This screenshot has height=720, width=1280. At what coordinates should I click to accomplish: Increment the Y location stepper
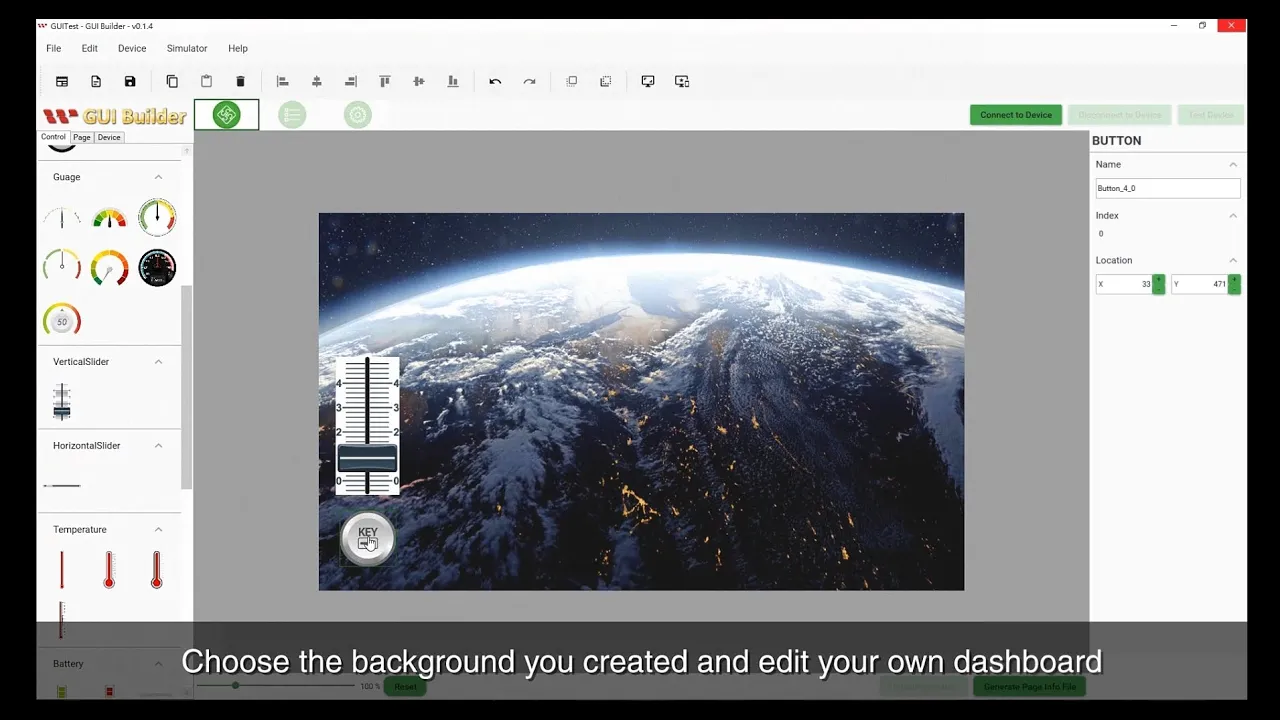click(1235, 280)
